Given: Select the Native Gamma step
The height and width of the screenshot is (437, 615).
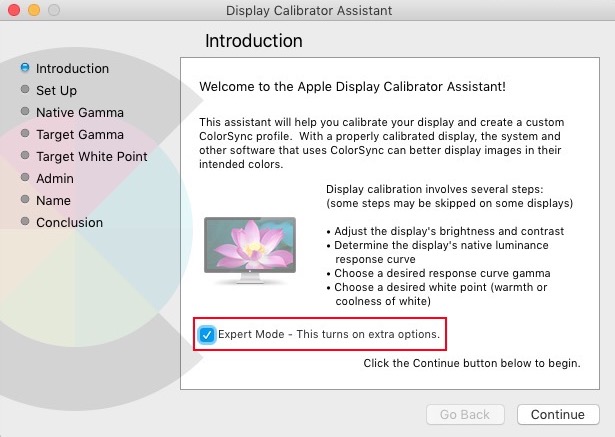Looking at the screenshot, I should pos(80,113).
